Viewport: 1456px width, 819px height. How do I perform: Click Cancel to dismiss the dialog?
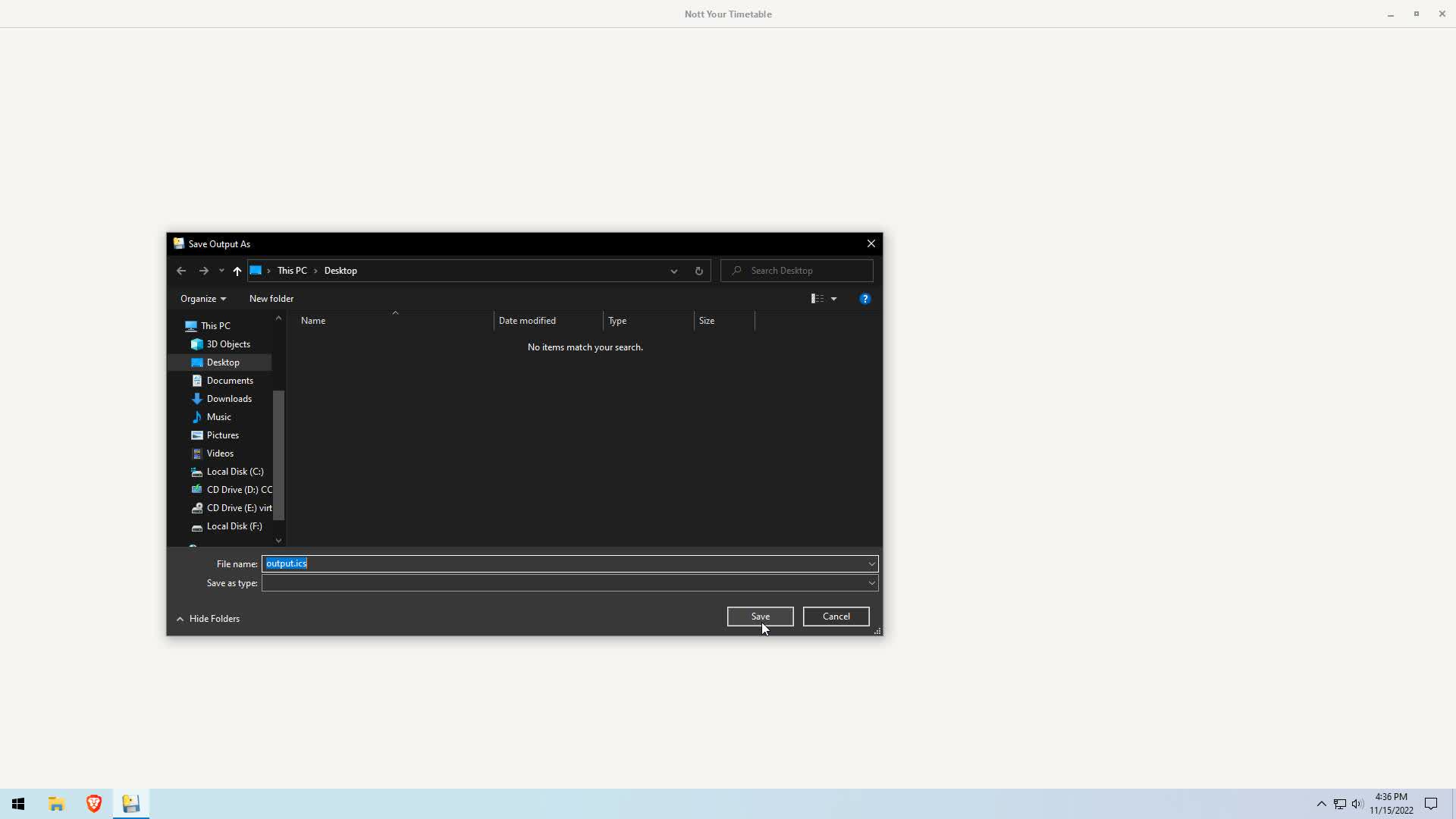[x=836, y=616]
